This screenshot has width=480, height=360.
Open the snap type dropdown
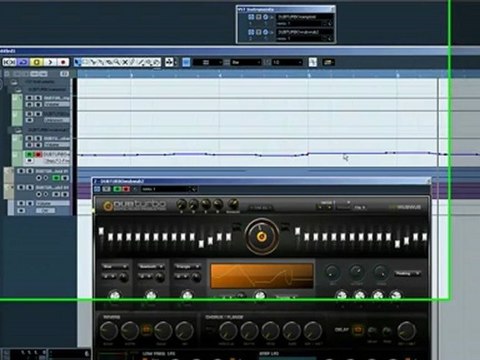208,62
